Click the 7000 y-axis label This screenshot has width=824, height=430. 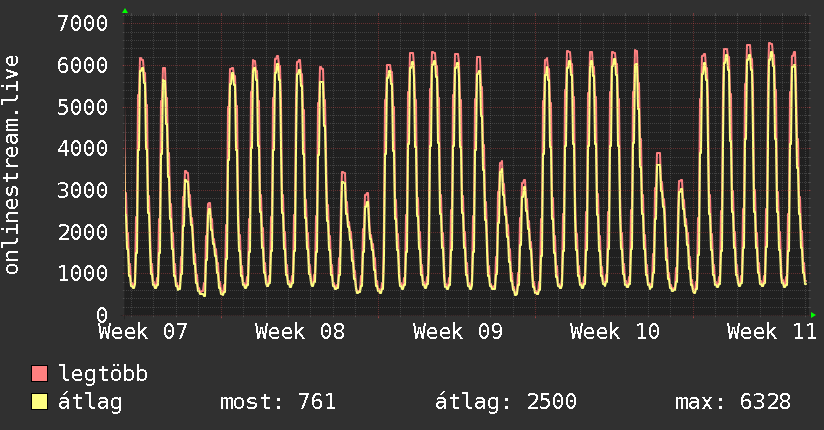83,24
